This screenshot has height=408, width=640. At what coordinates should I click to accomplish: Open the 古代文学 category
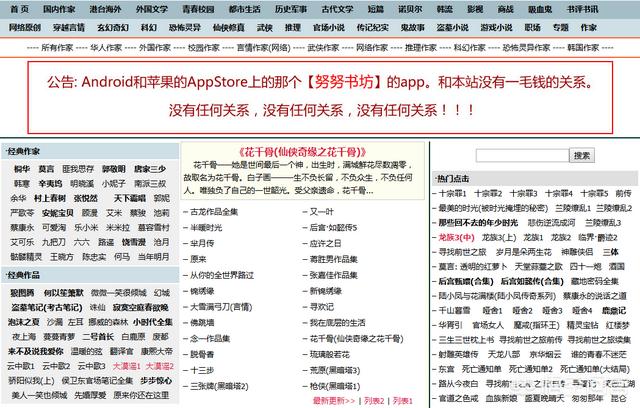click(x=337, y=9)
